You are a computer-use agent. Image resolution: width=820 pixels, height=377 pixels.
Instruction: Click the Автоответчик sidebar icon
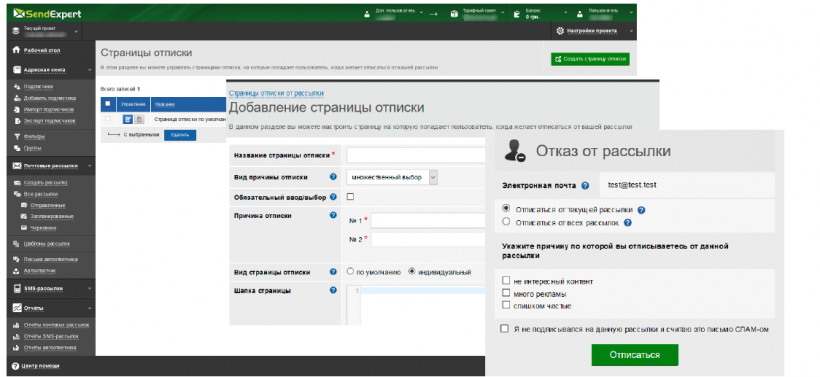pyautogui.click(x=17, y=271)
